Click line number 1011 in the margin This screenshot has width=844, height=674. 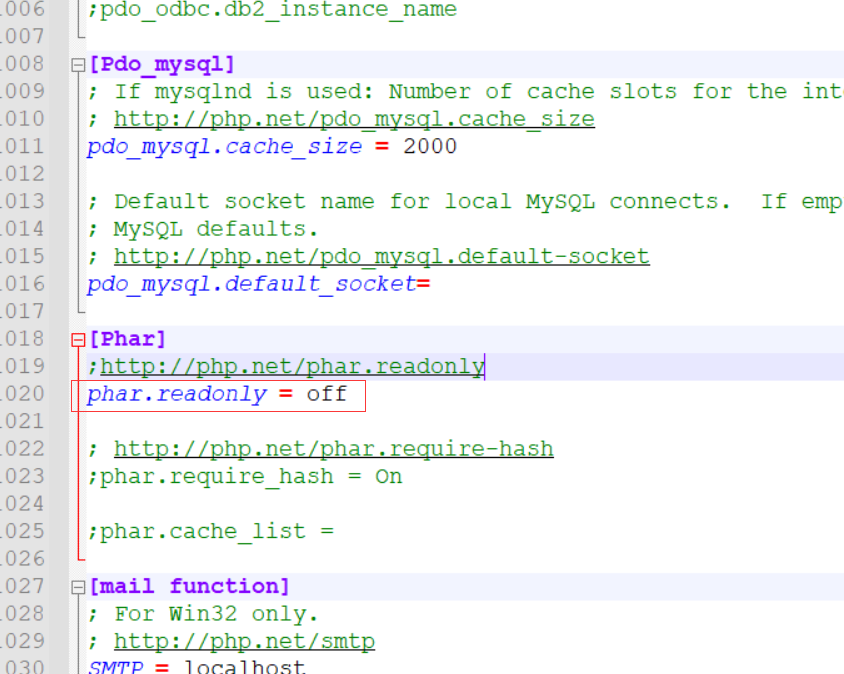(23, 146)
